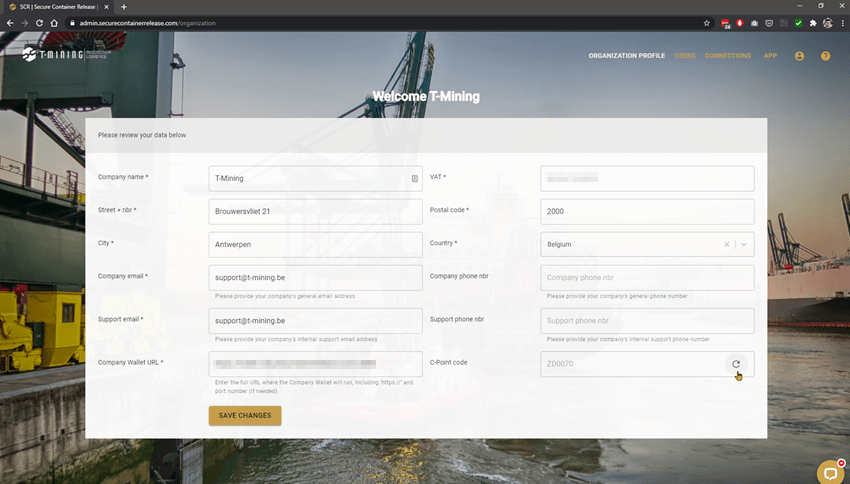Click the Company phone nbr field

pos(647,278)
